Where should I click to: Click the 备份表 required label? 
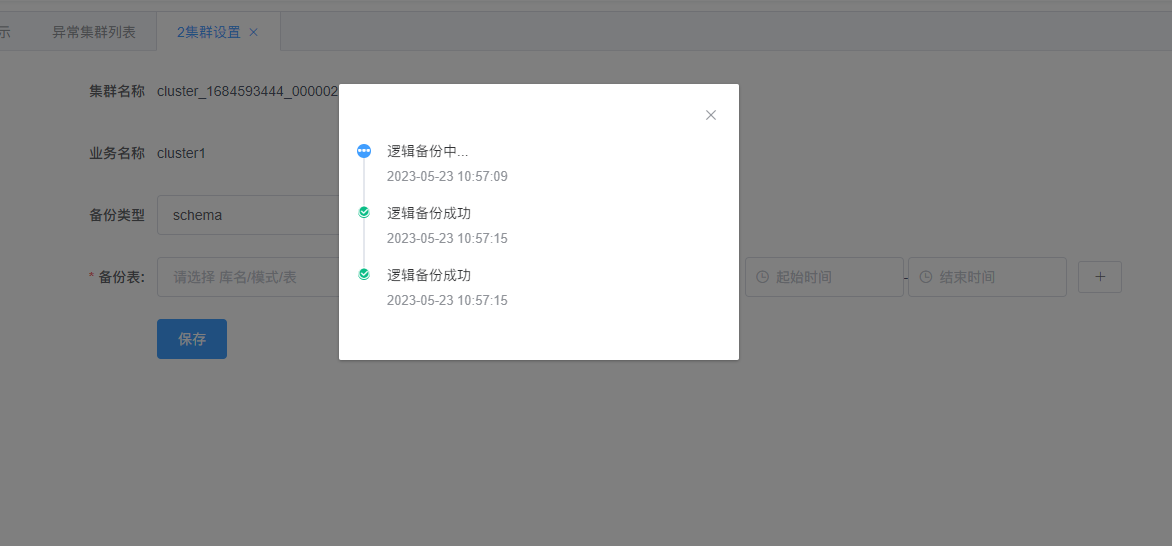[x=117, y=277]
